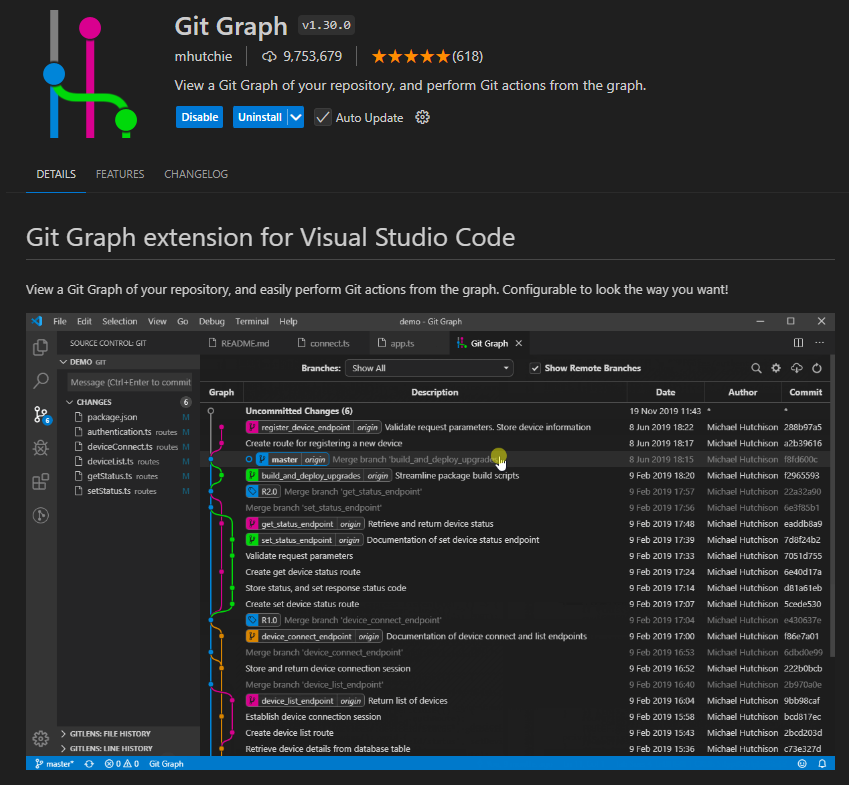Click Git Graph in the status bar
849x785 pixels.
click(166, 764)
